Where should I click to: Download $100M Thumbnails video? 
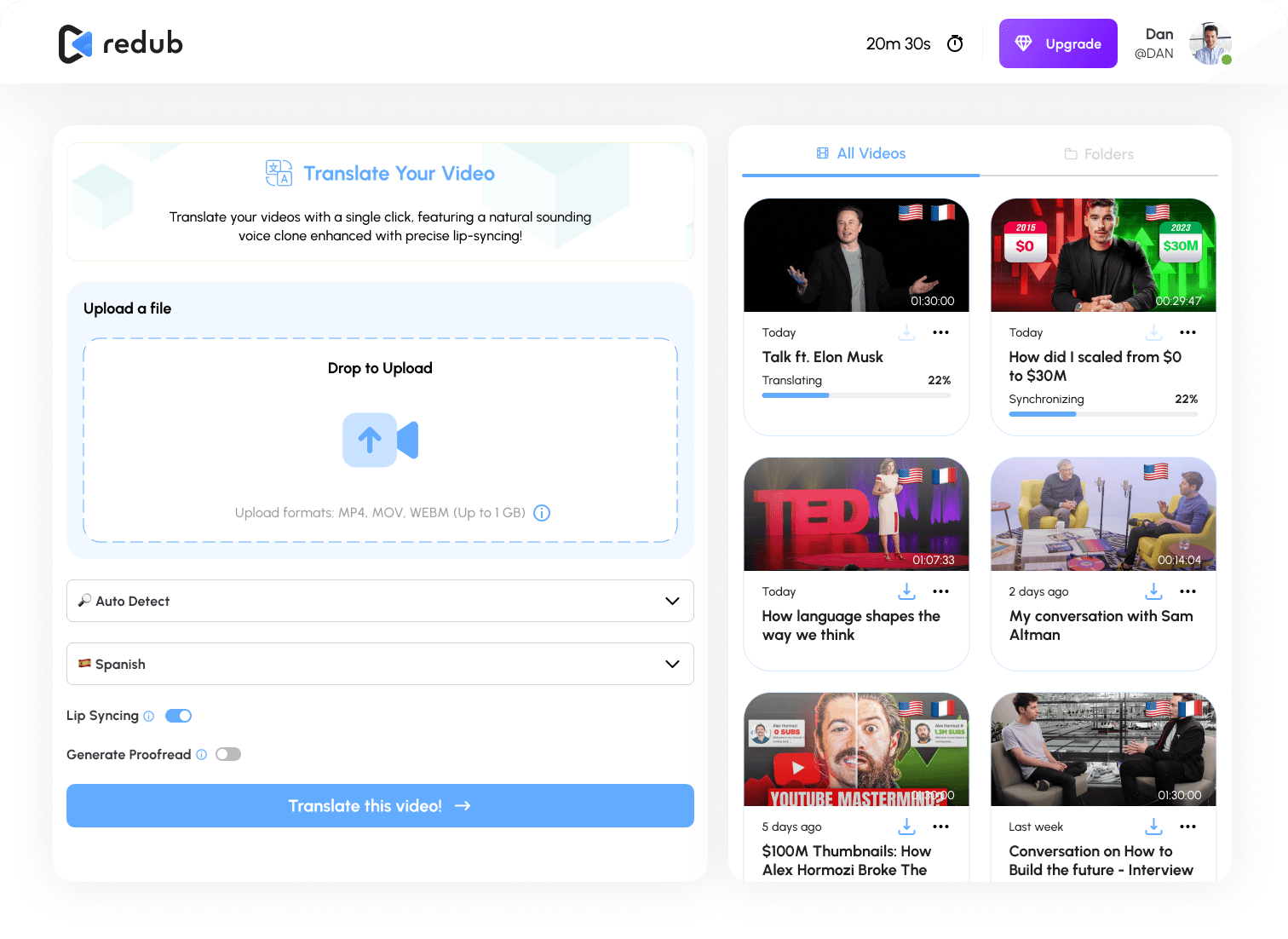[907, 827]
